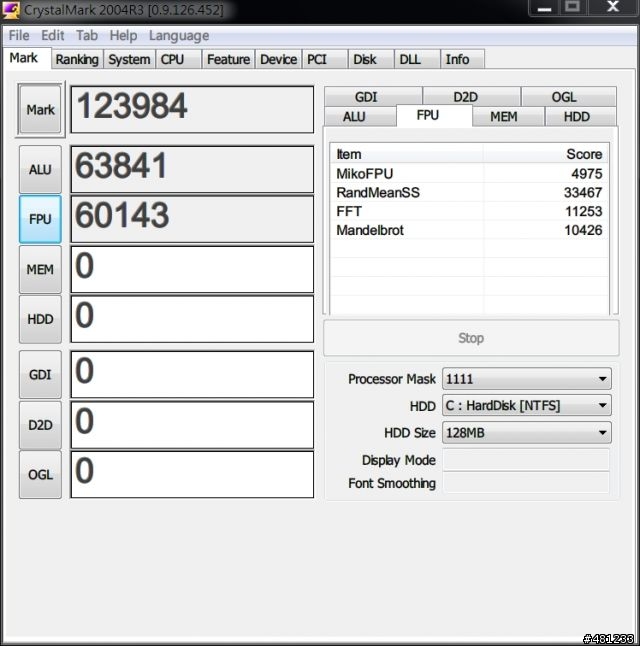The height and width of the screenshot is (647, 640).
Task: Expand the Processor Mask dropdown
Action: coord(527,379)
